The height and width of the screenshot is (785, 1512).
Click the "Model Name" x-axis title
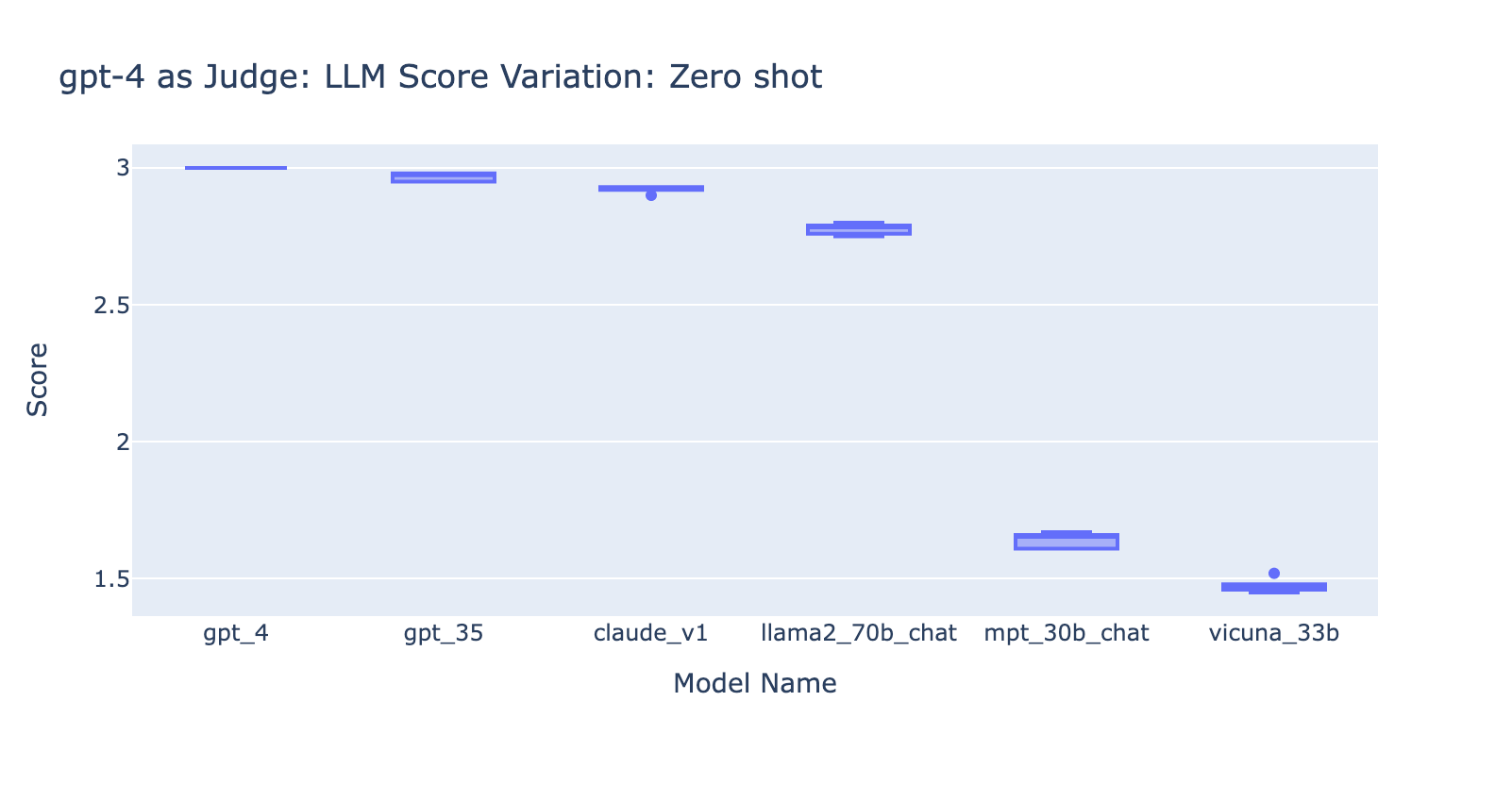(755, 683)
